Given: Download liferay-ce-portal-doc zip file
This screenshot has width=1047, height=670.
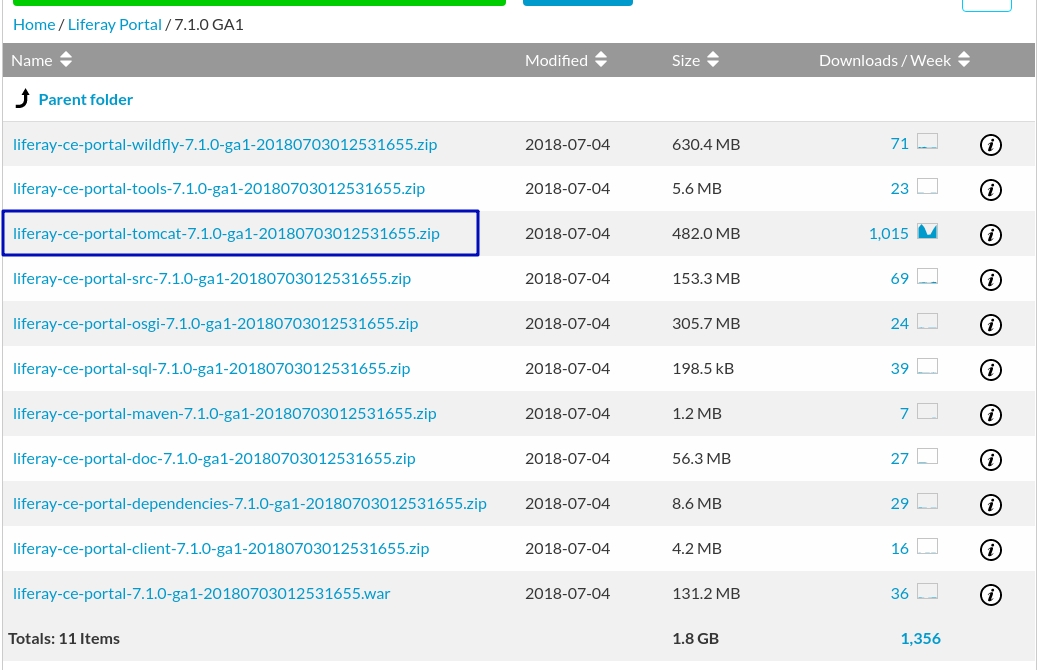Looking at the screenshot, I should [x=214, y=459].
